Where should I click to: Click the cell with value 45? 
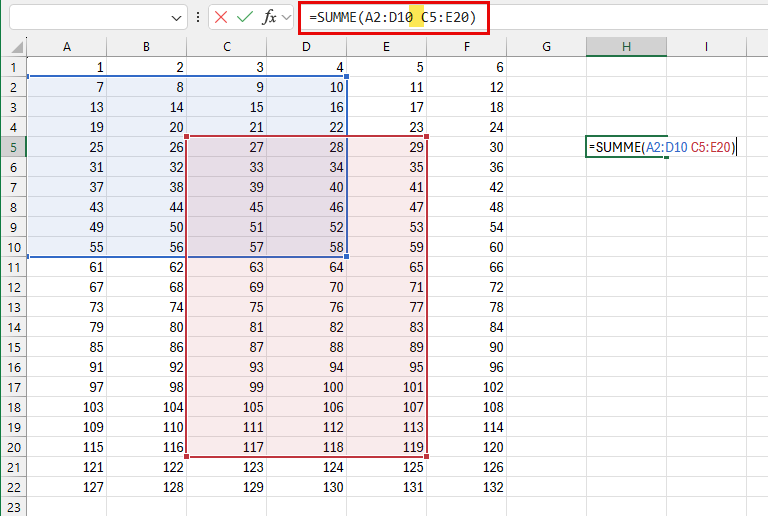(226, 207)
